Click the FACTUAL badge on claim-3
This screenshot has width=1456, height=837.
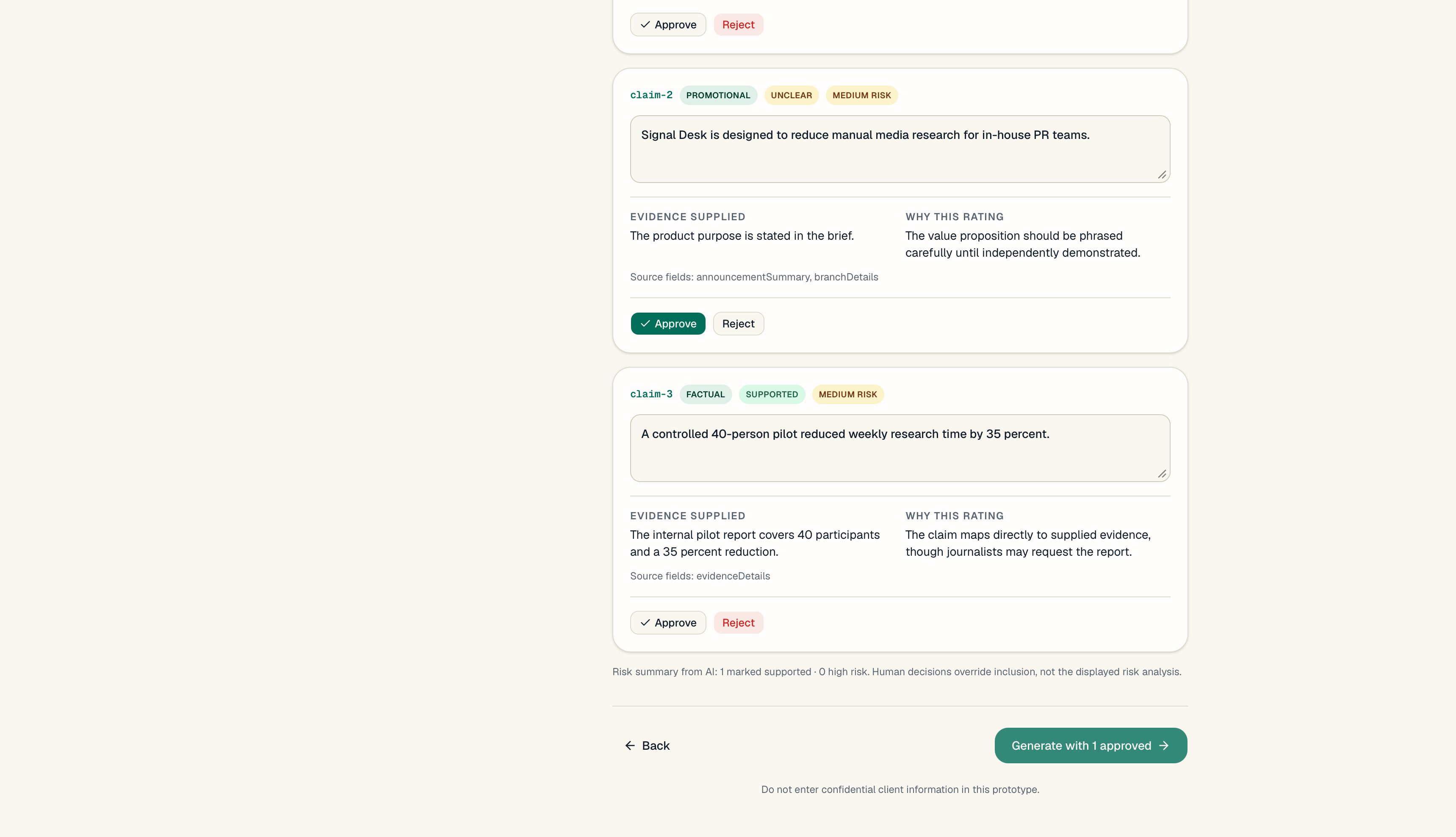pos(705,394)
